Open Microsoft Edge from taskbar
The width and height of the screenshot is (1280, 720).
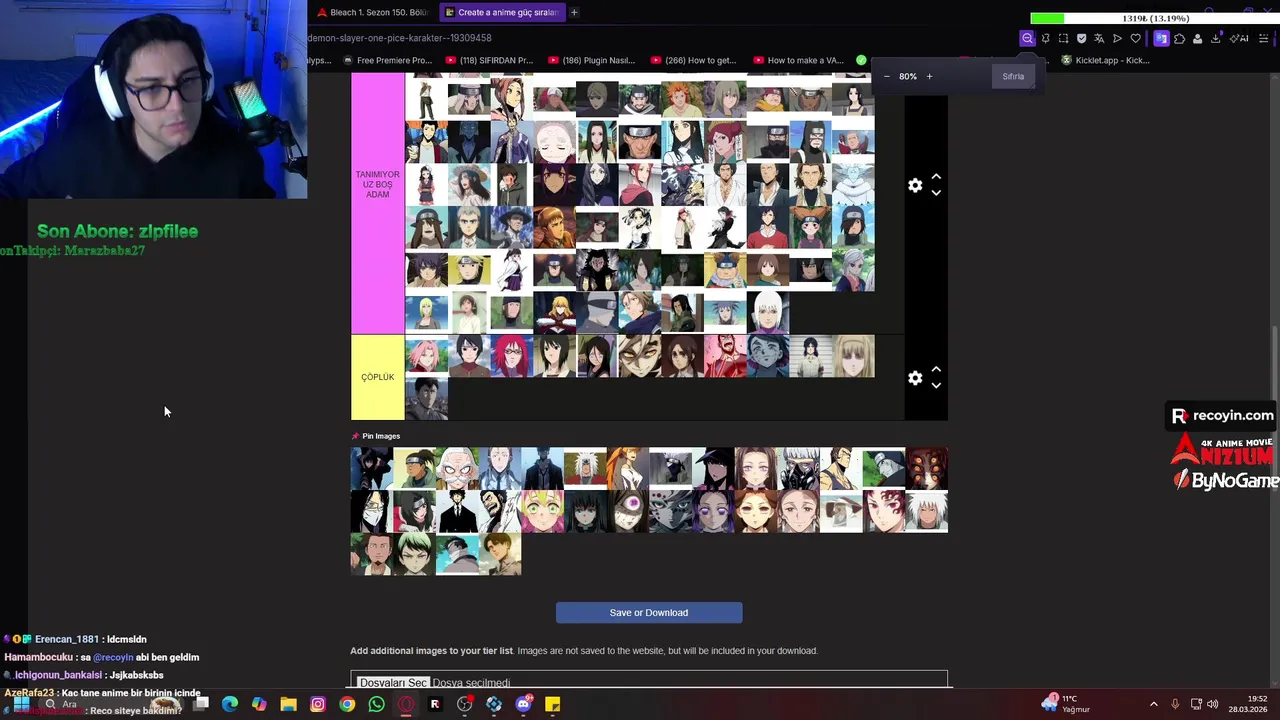pyautogui.click(x=230, y=704)
